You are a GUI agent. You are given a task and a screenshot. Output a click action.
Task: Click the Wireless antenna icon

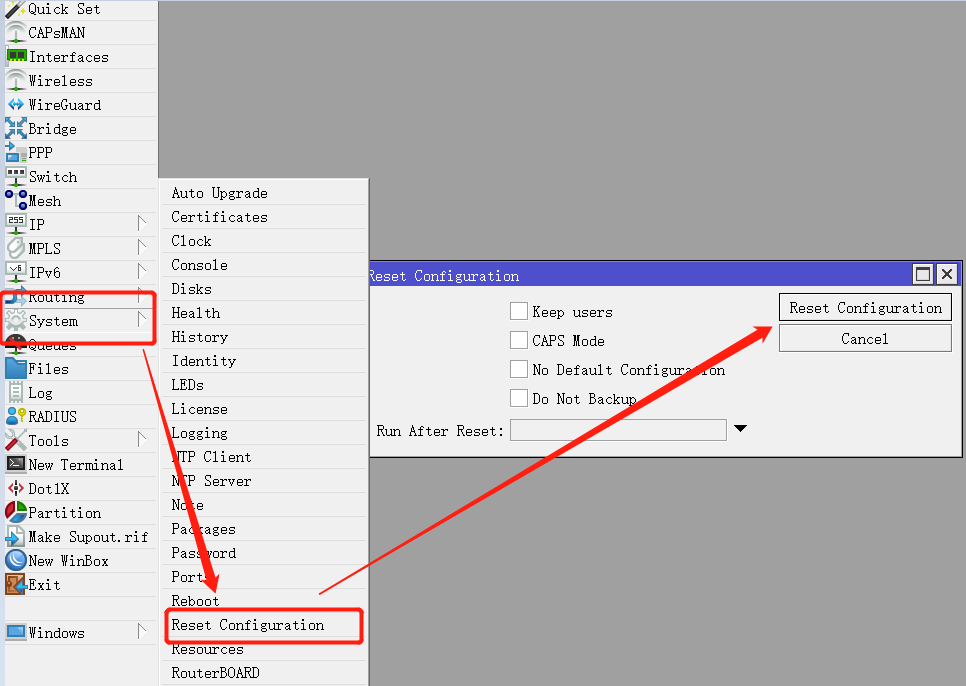(x=15, y=81)
